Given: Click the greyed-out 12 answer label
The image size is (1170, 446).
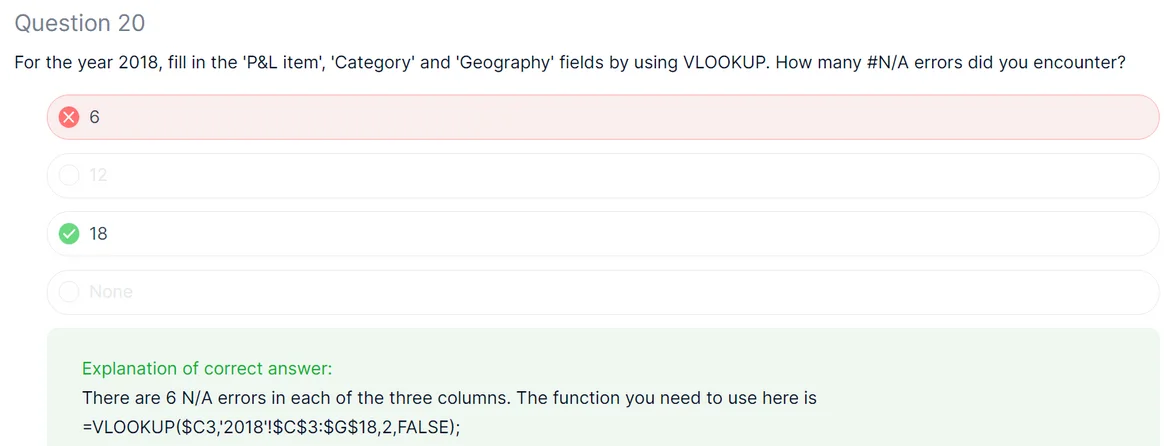Looking at the screenshot, I should [x=98, y=175].
